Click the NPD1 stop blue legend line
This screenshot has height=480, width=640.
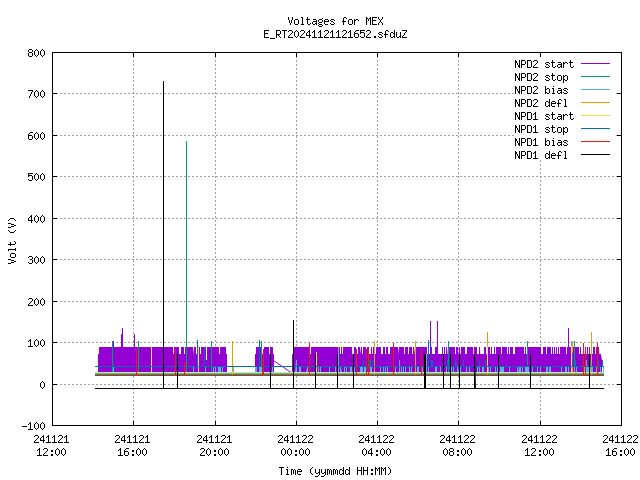595,129
